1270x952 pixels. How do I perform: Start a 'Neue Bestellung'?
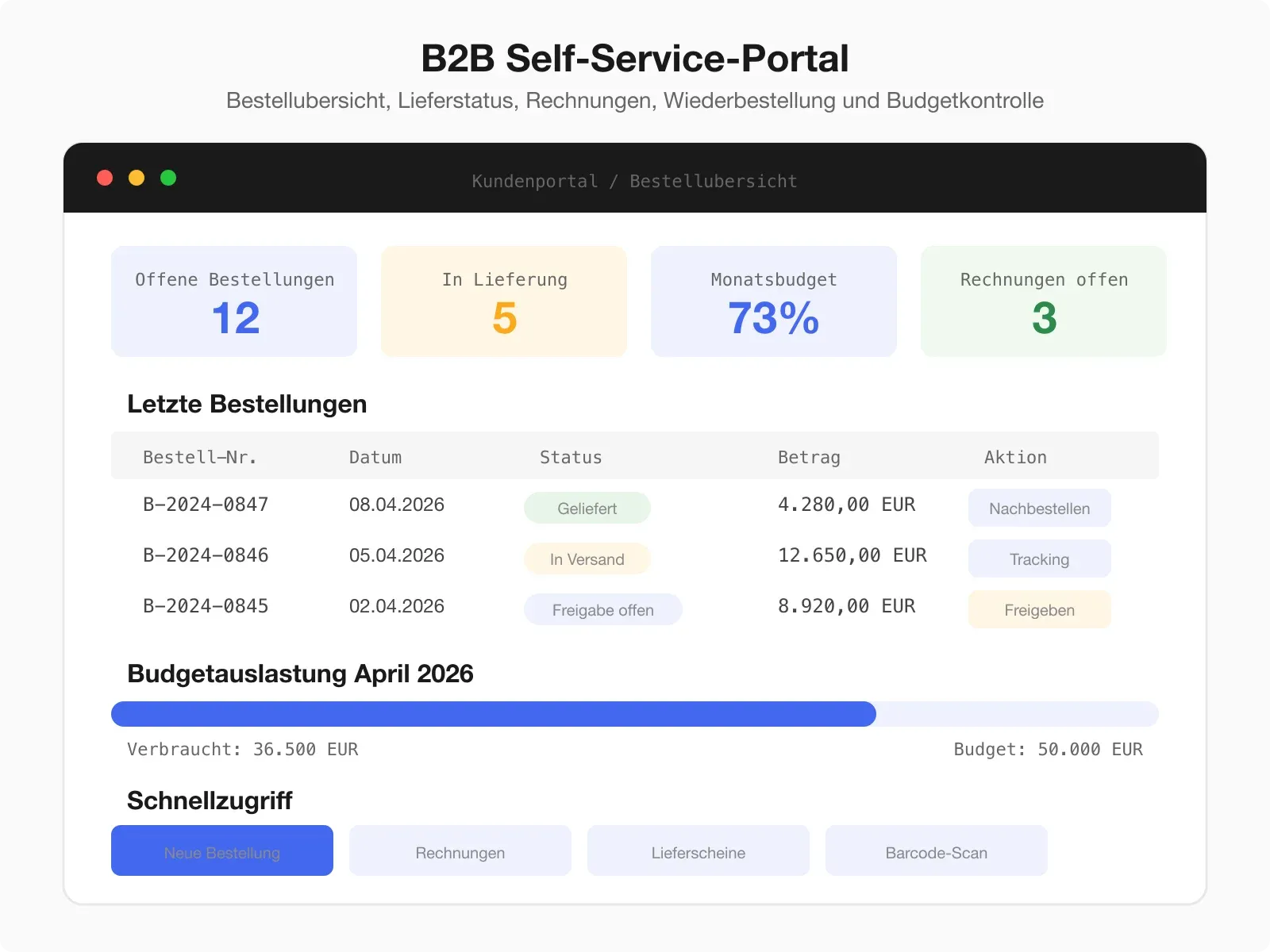click(221, 850)
